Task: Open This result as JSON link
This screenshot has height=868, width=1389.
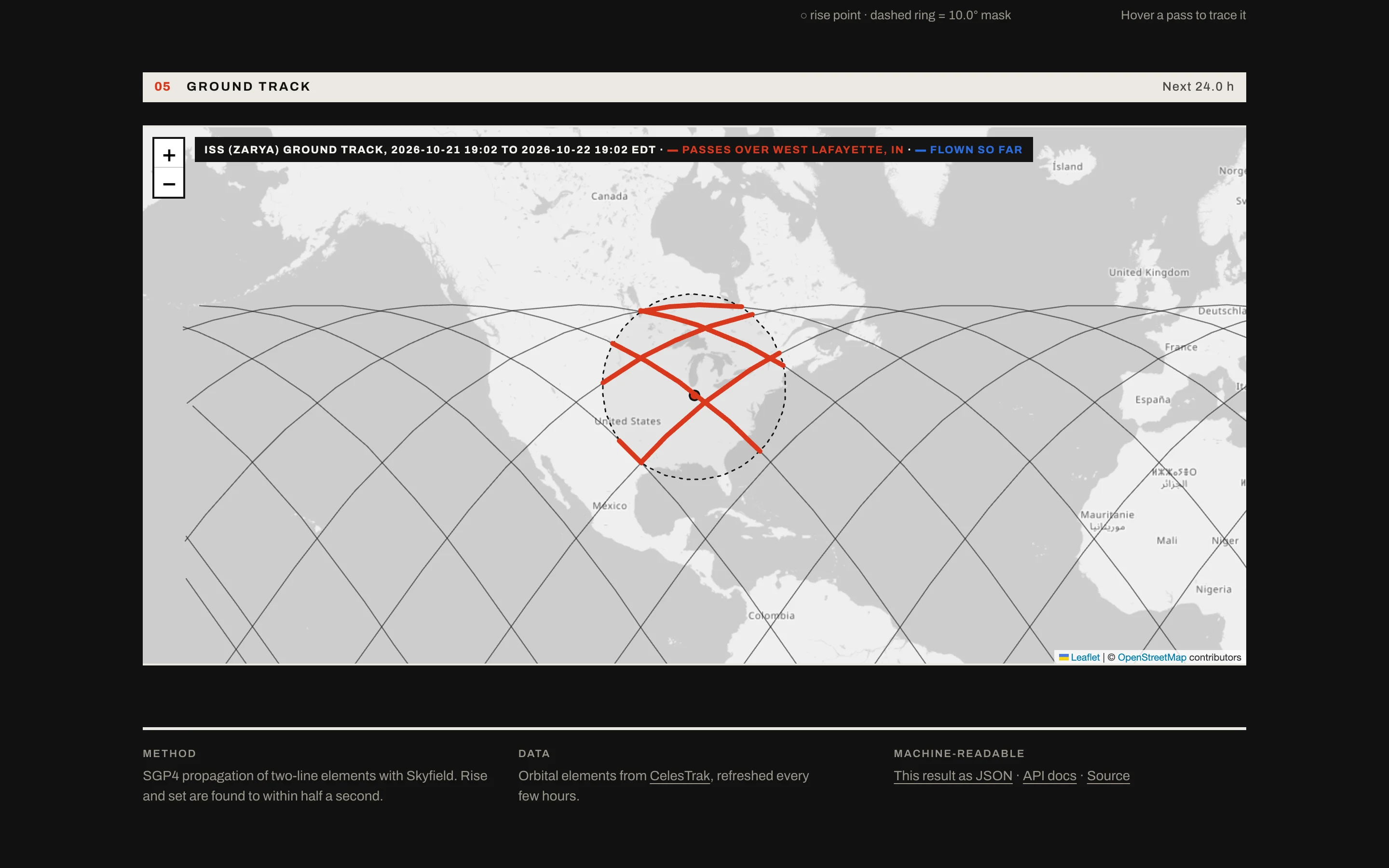Action: click(x=953, y=775)
